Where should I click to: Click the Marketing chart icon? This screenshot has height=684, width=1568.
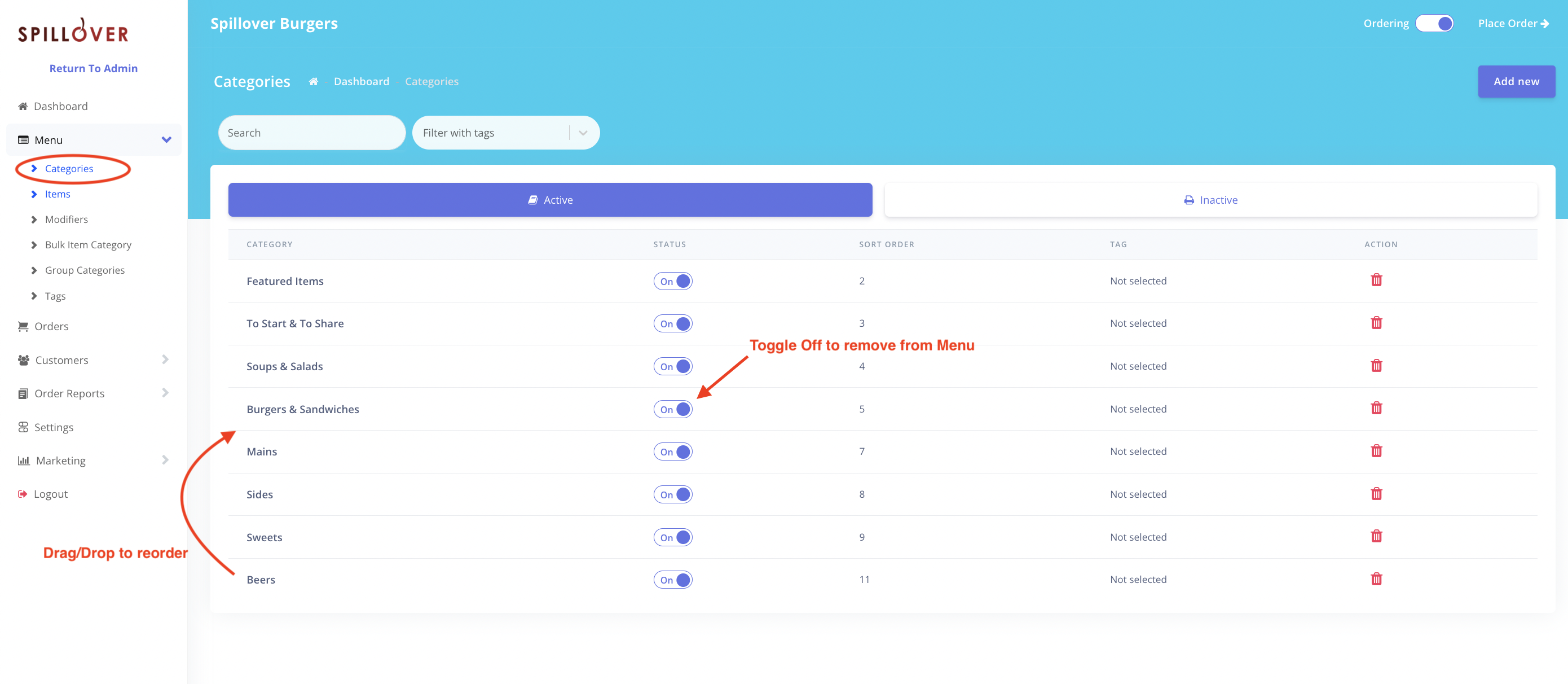pos(24,461)
